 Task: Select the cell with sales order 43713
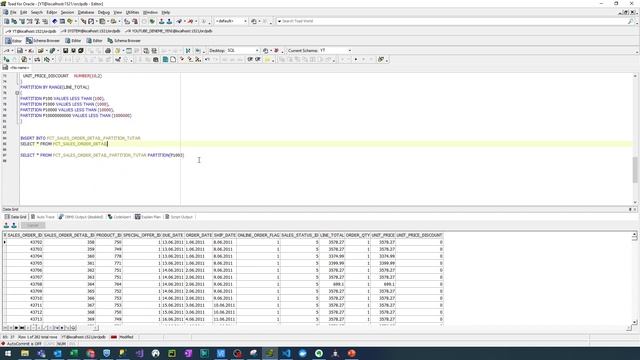pos(25,319)
